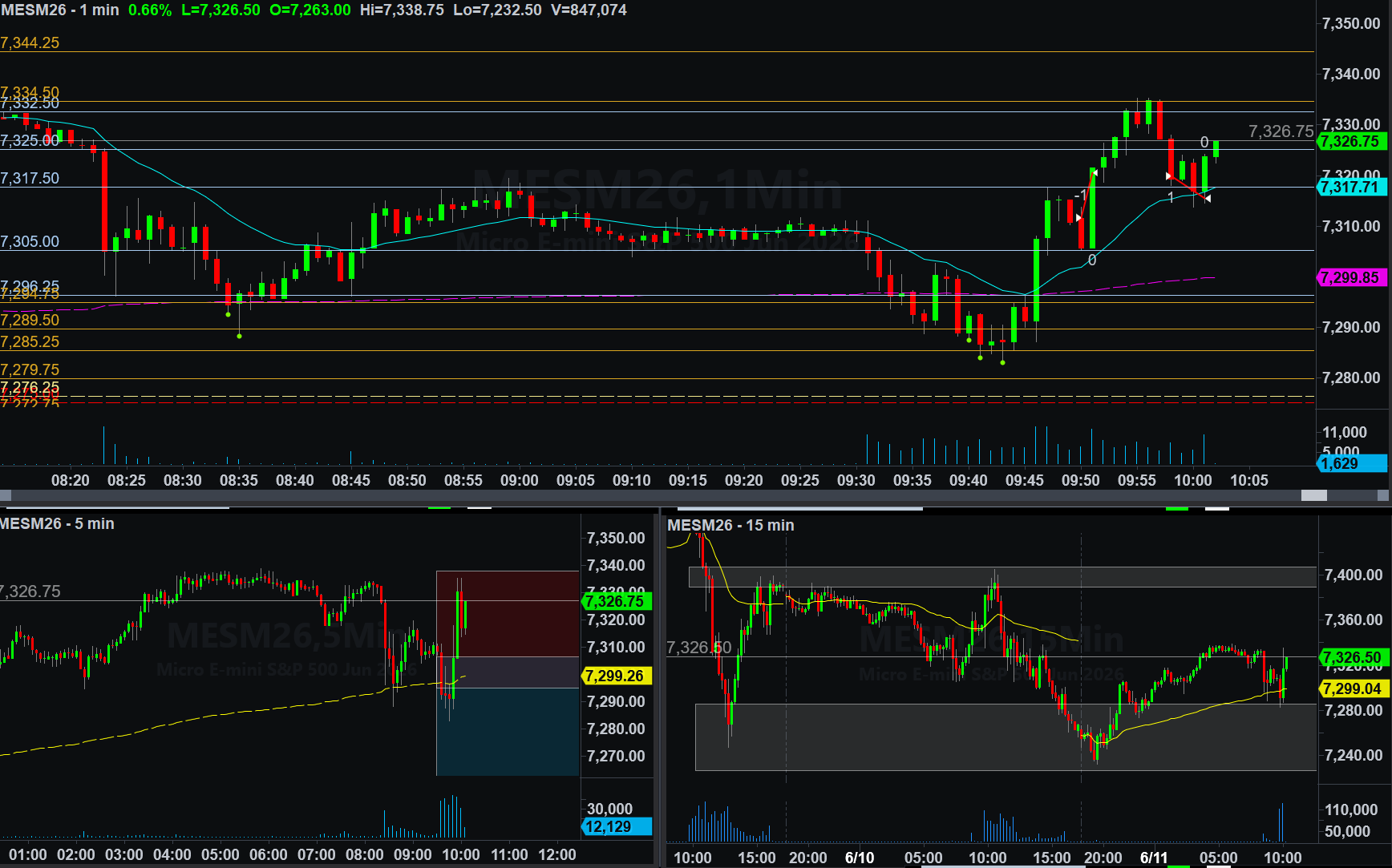
Task: Click the 7,400.00 label on 15 min price axis
Action: (1354, 575)
